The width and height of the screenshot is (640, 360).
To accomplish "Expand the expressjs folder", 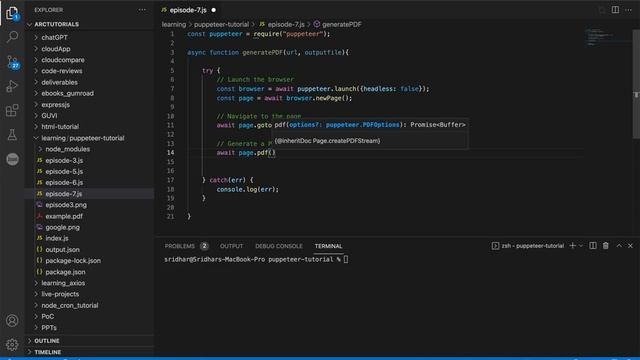I will 55,105.
